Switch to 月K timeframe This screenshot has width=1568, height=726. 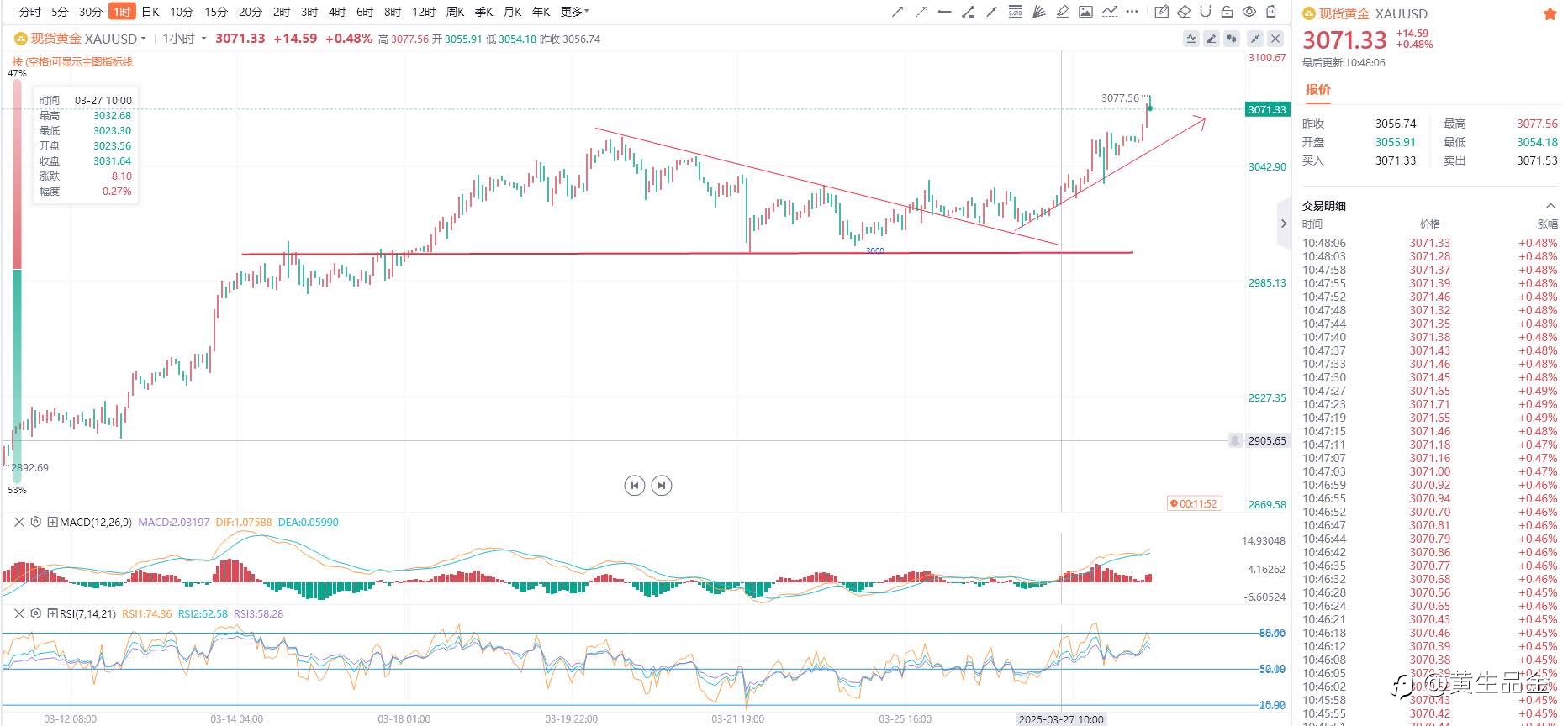tap(512, 12)
